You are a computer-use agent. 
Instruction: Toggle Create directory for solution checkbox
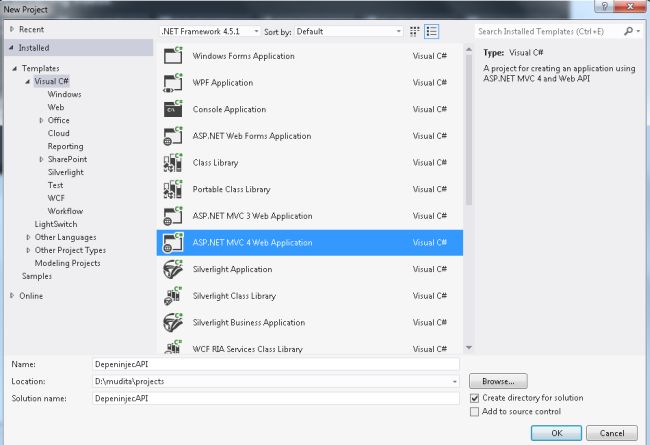click(475, 398)
